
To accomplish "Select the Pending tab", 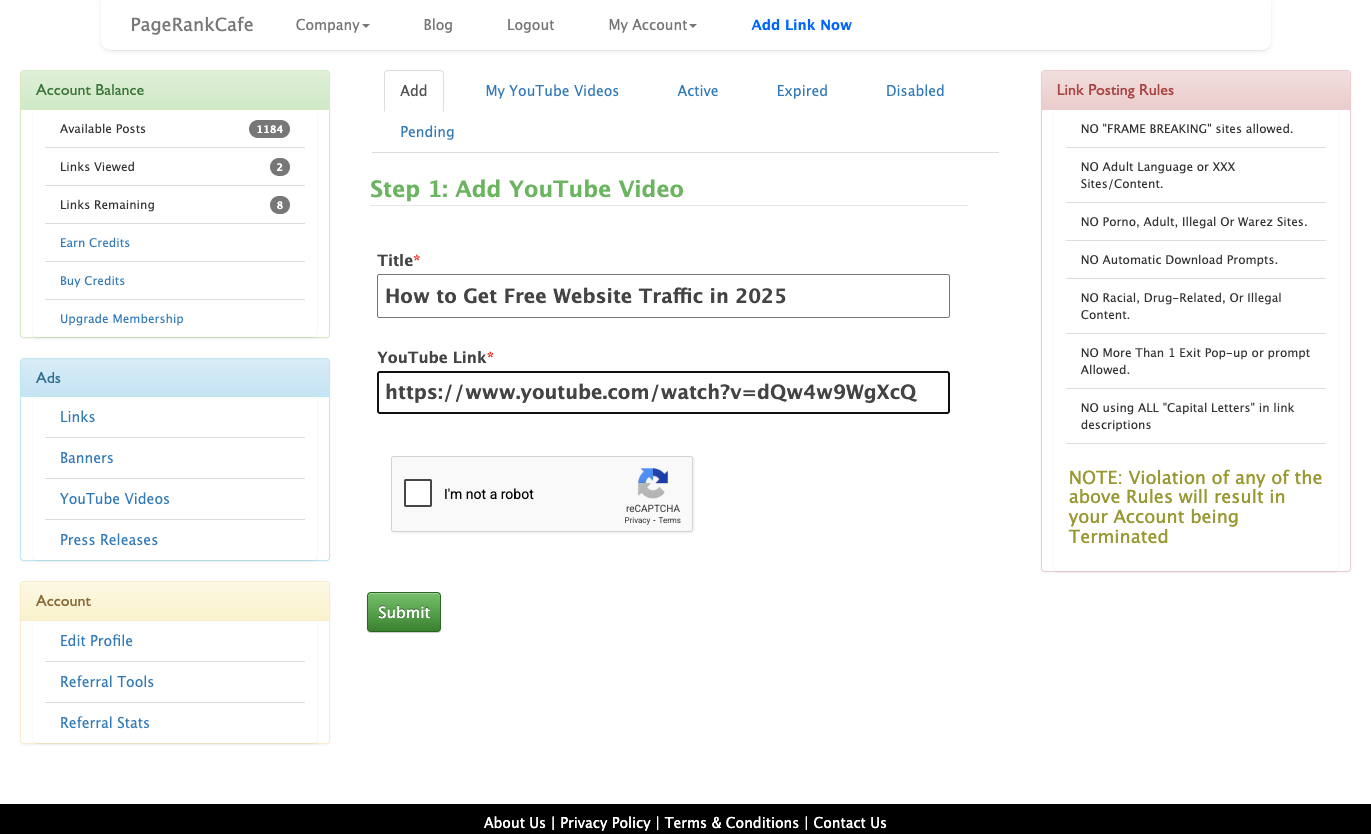I will (427, 131).
